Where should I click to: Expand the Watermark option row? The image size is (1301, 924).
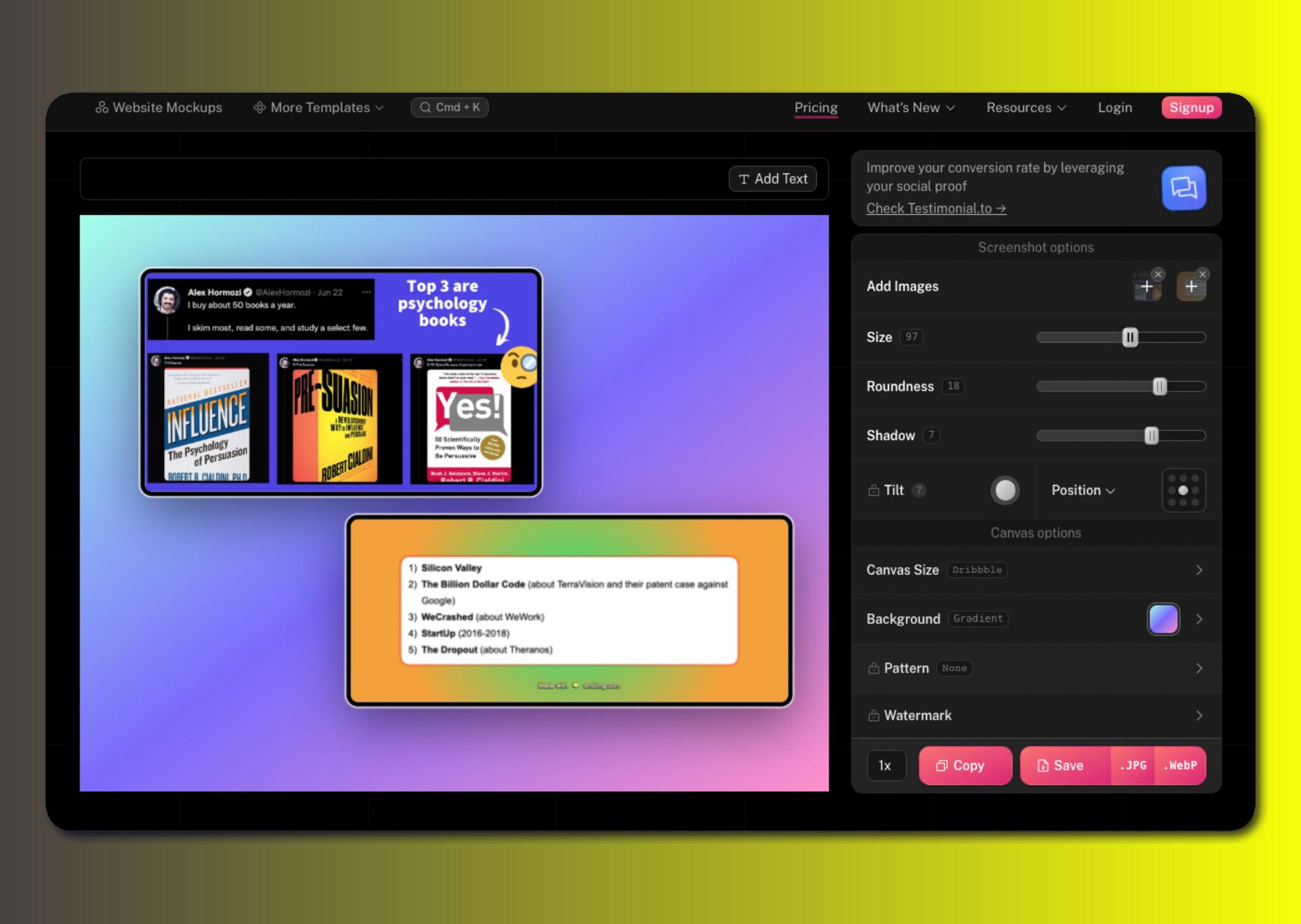1036,715
